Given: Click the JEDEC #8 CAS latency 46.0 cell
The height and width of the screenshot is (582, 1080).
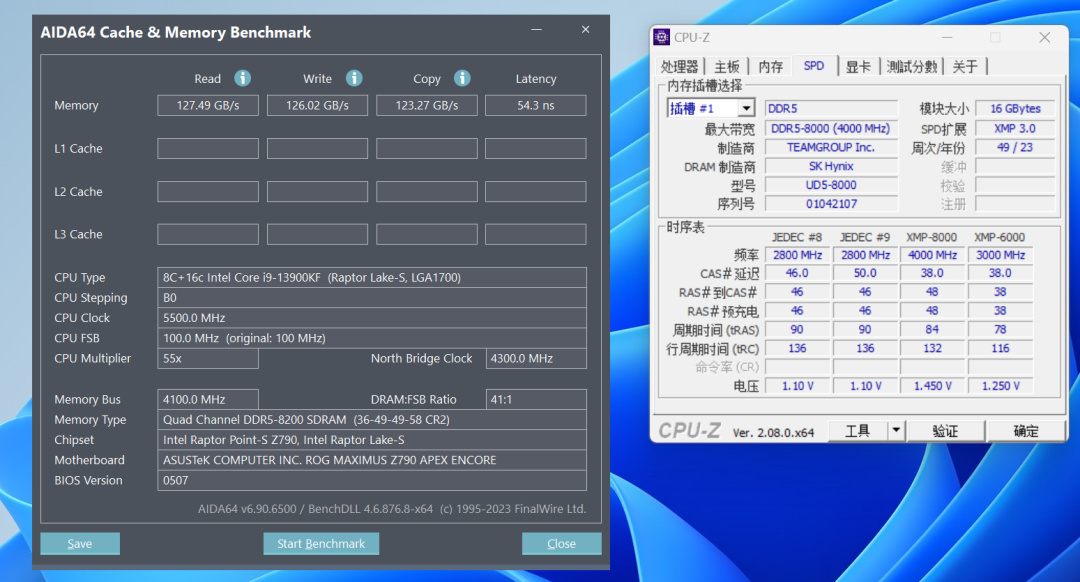Looking at the screenshot, I should 797,273.
